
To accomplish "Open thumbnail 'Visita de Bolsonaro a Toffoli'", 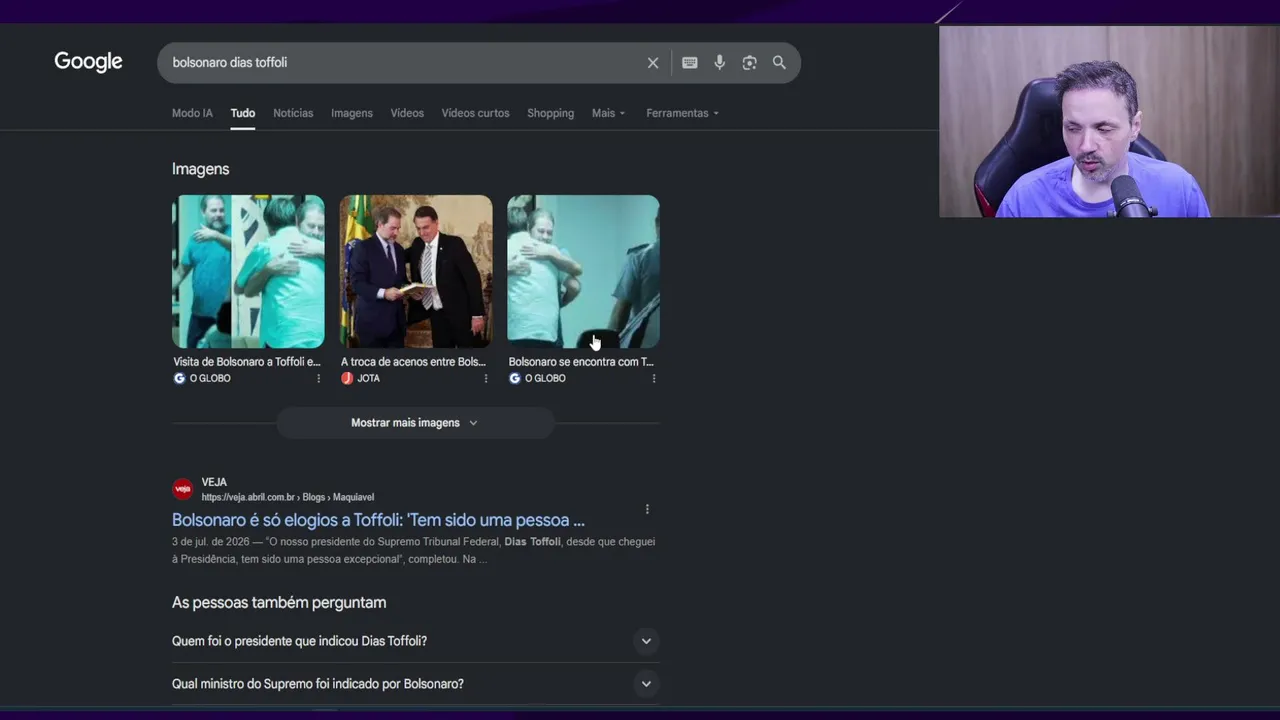I will (248, 271).
